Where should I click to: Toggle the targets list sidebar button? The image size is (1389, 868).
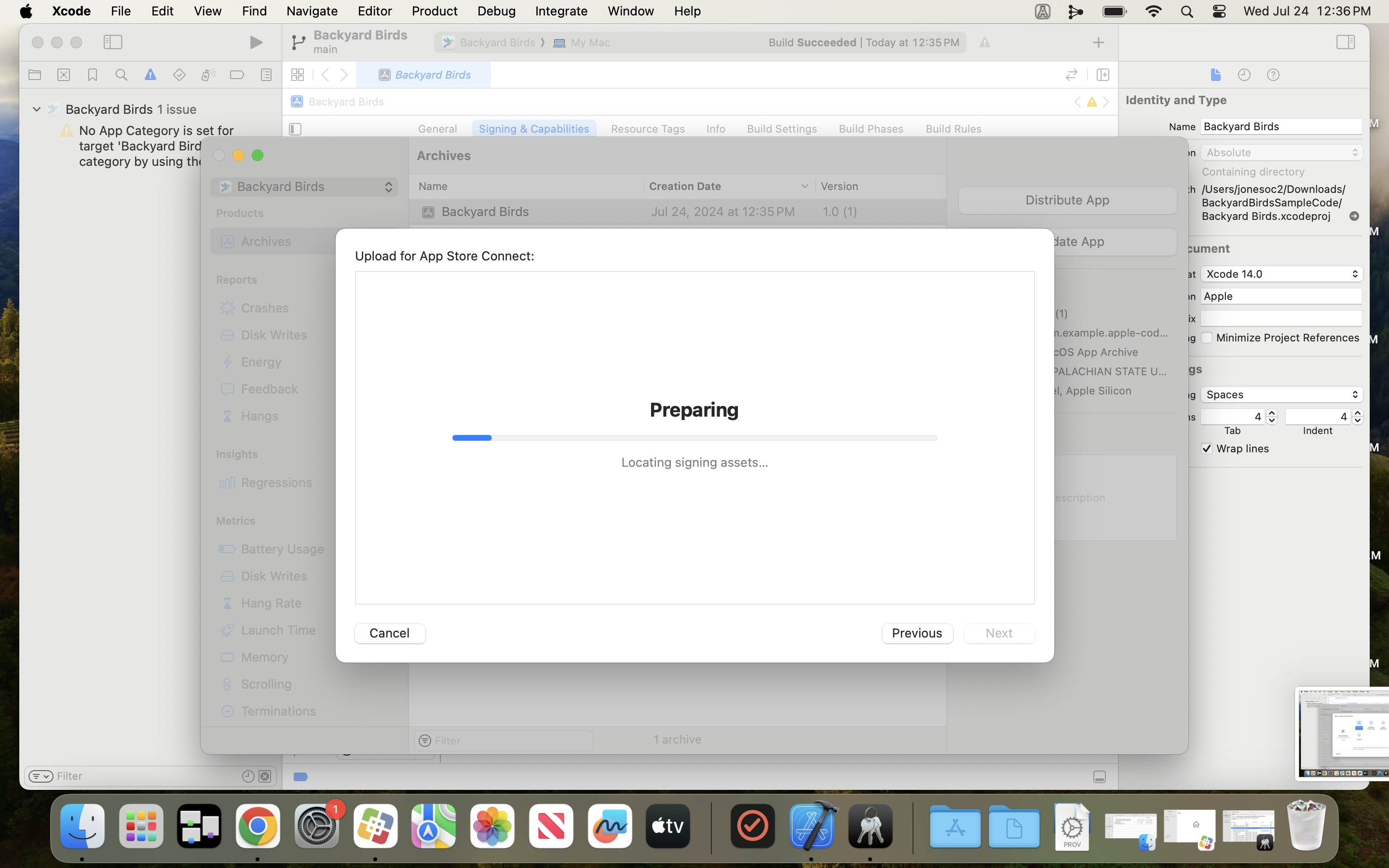click(x=295, y=129)
